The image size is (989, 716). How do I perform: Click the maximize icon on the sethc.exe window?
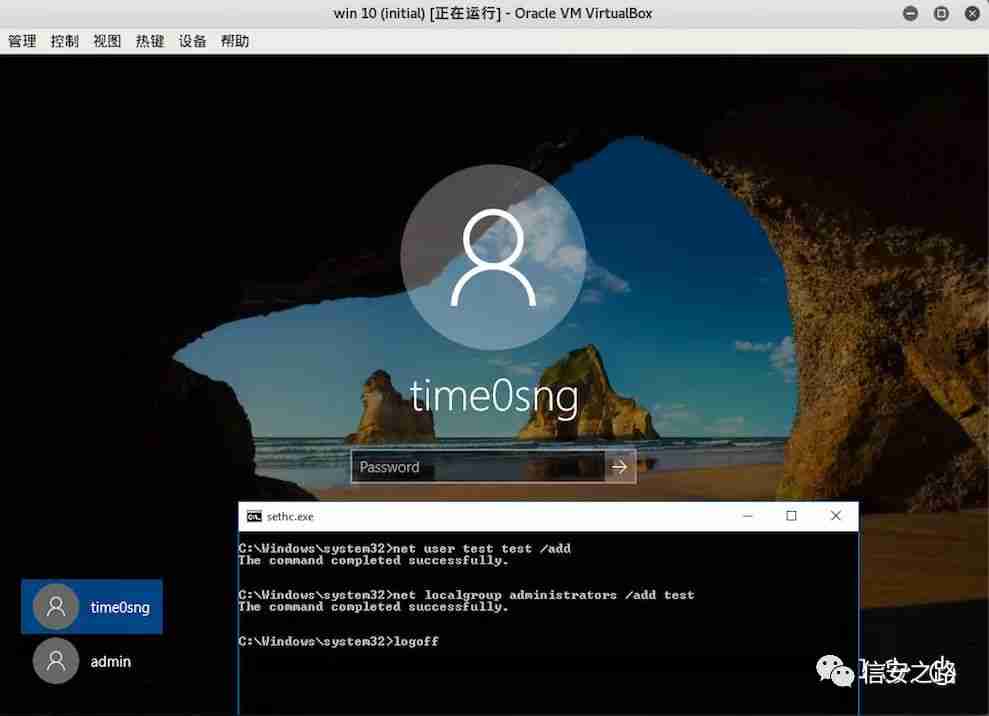pos(791,515)
